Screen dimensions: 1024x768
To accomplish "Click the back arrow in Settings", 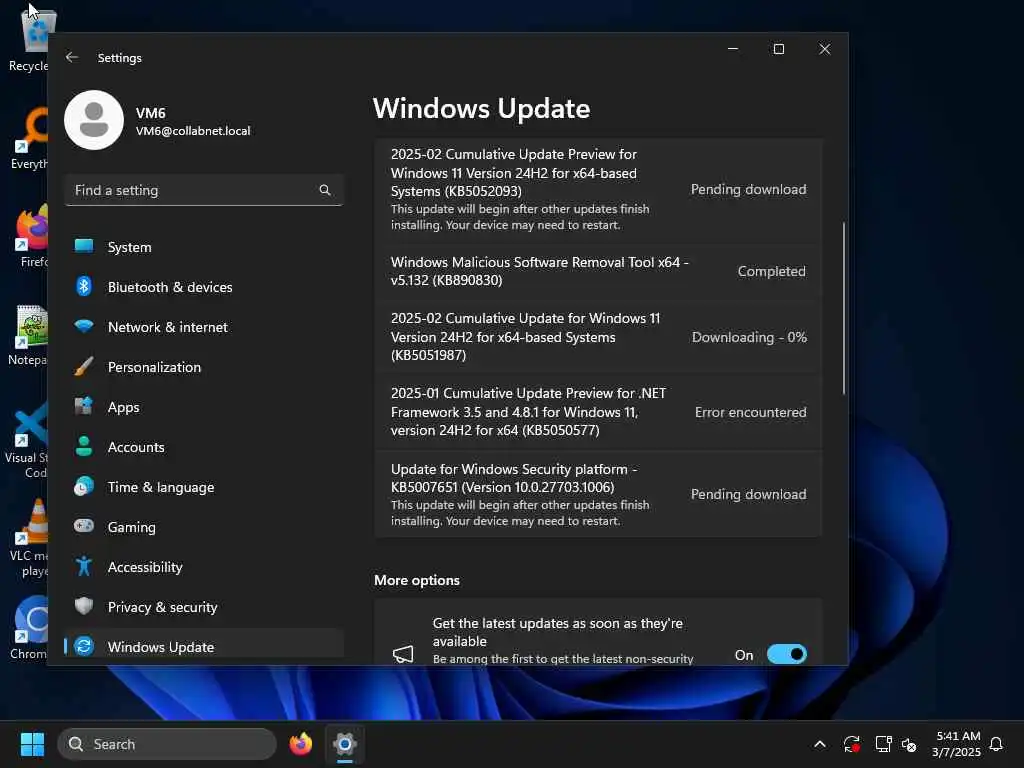I will [72, 57].
